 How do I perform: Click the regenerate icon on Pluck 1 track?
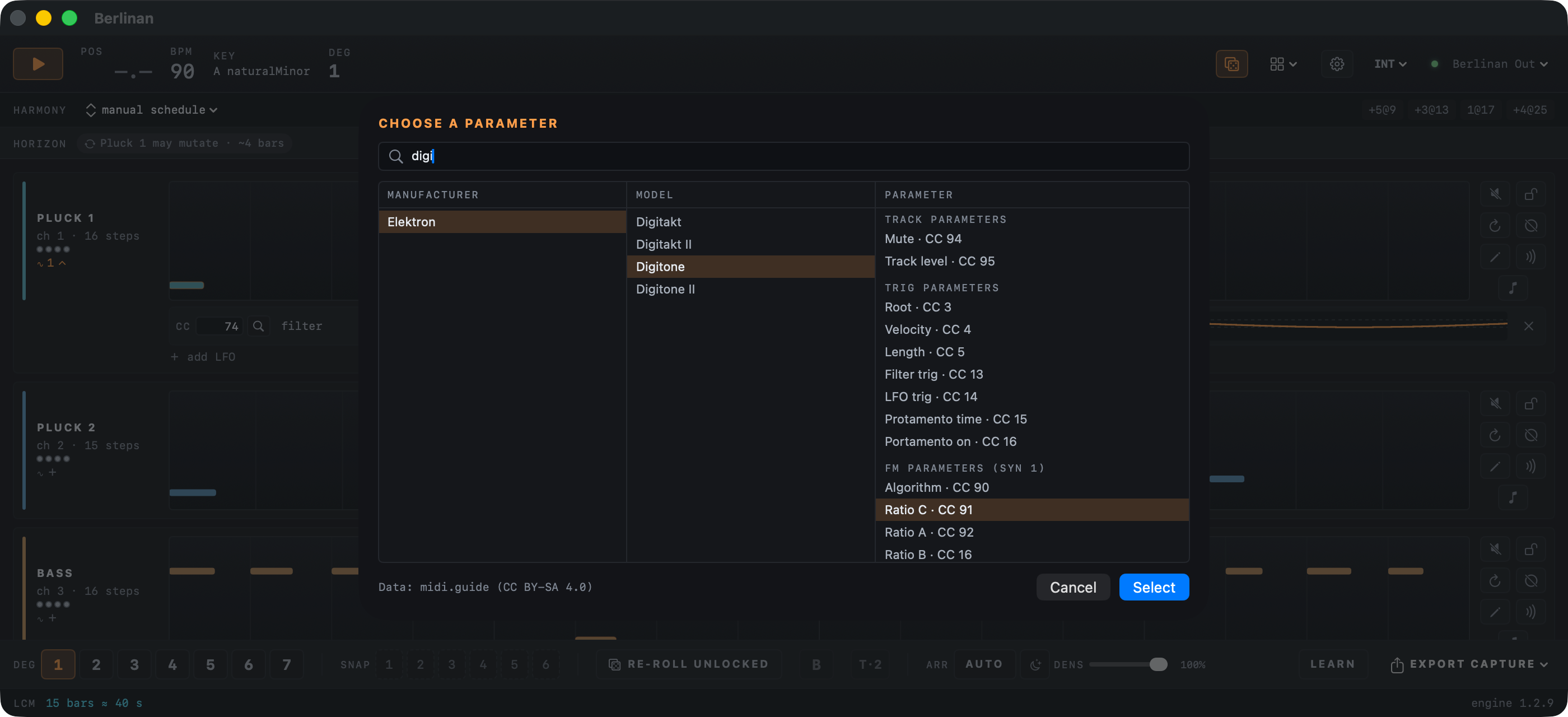[x=1495, y=225]
